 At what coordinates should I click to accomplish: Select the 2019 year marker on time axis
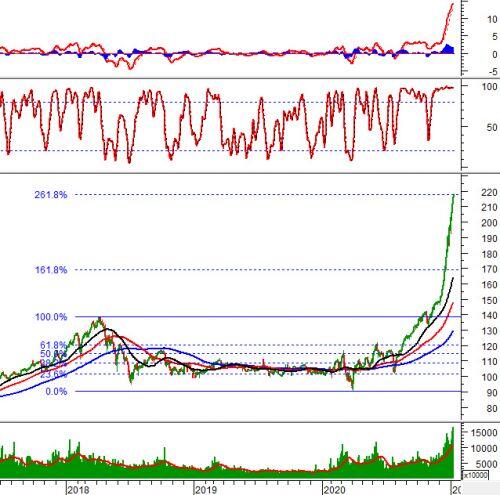(x=206, y=490)
